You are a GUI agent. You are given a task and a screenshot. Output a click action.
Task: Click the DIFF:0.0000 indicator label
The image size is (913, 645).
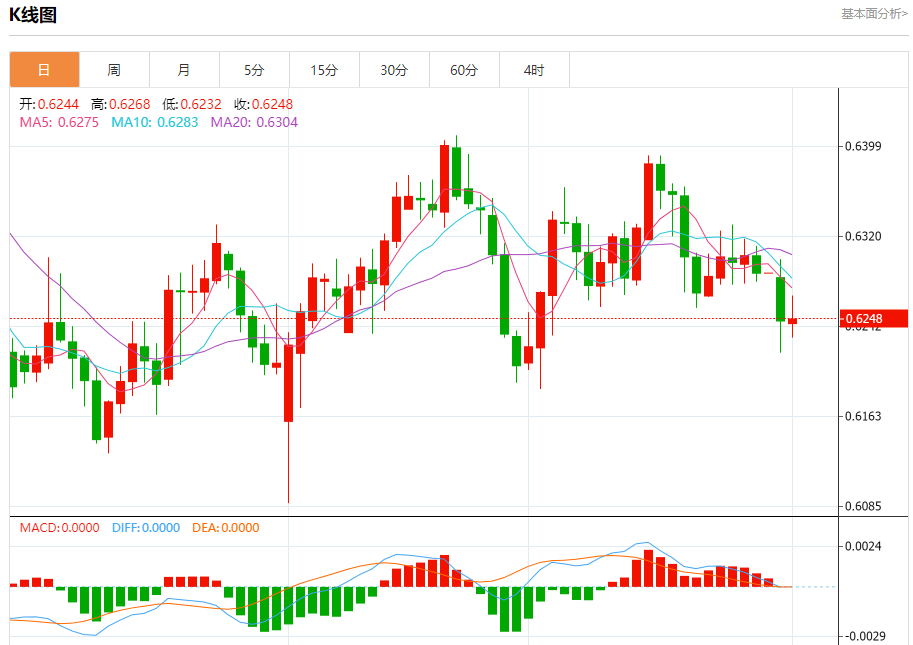click(146, 528)
